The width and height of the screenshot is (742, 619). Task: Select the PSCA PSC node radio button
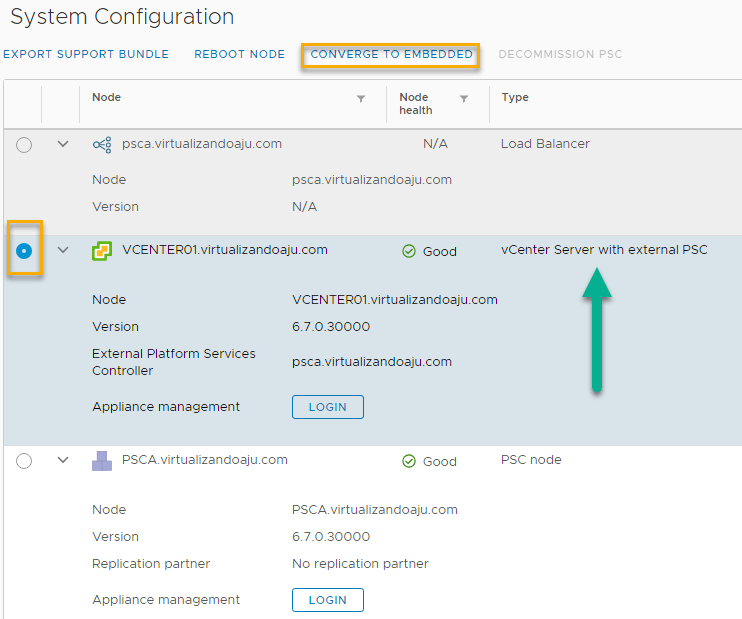[24, 461]
